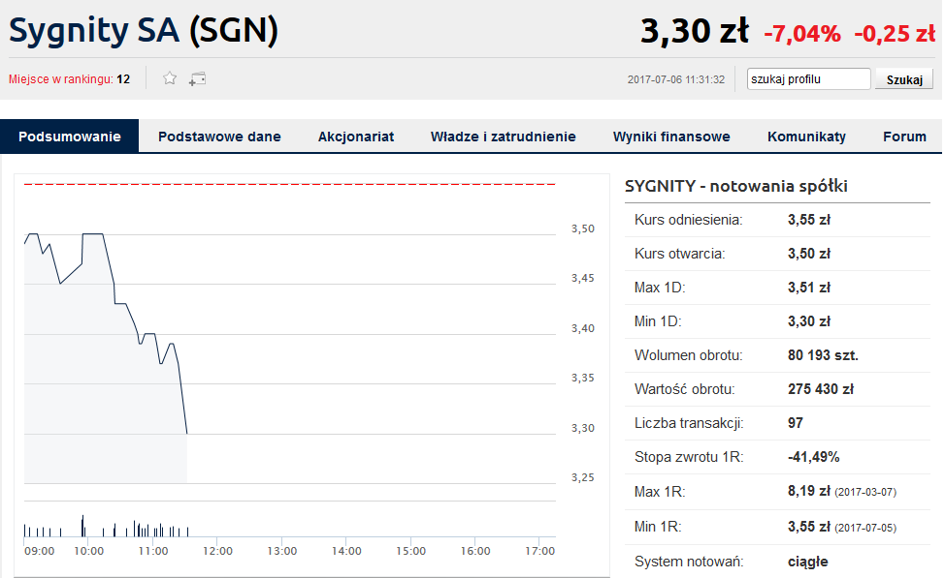Viewport: 945px width, 578px height.
Task: Click the 09:00 time axis label
Action: coord(39,551)
